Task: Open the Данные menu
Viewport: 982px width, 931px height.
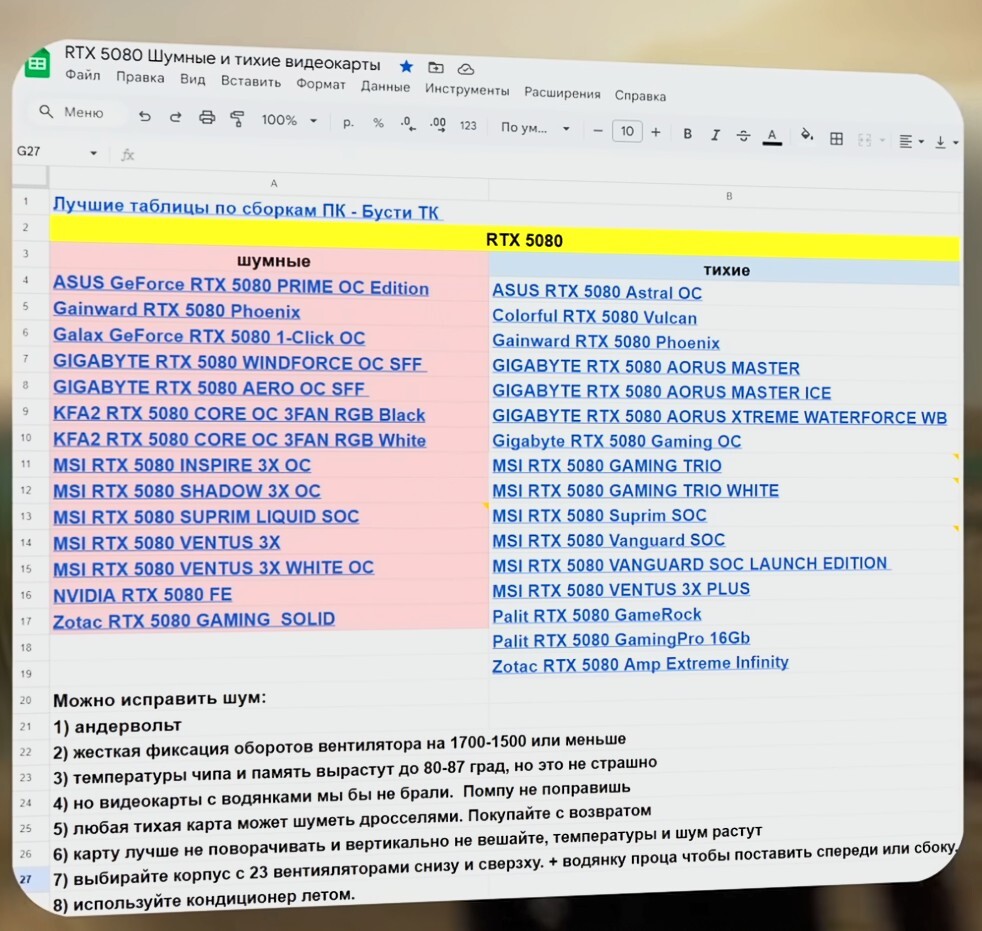Action: pyautogui.click(x=385, y=86)
